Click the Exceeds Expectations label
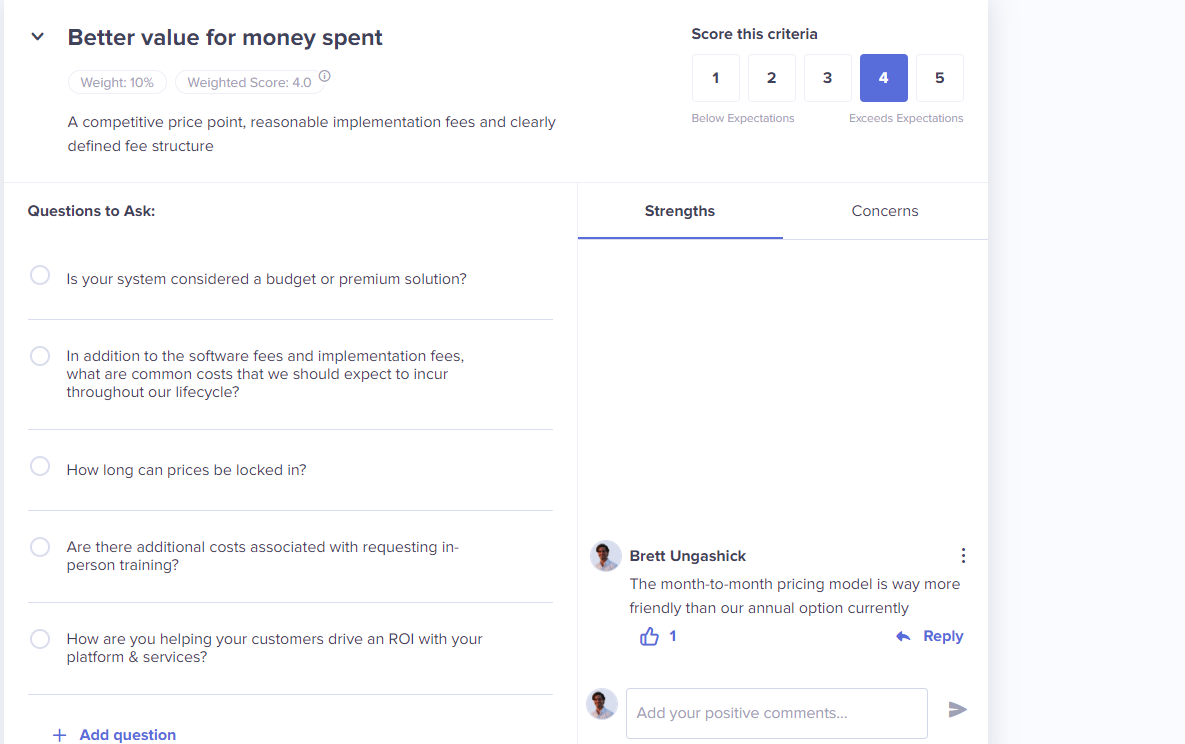1185x744 pixels. (x=906, y=118)
